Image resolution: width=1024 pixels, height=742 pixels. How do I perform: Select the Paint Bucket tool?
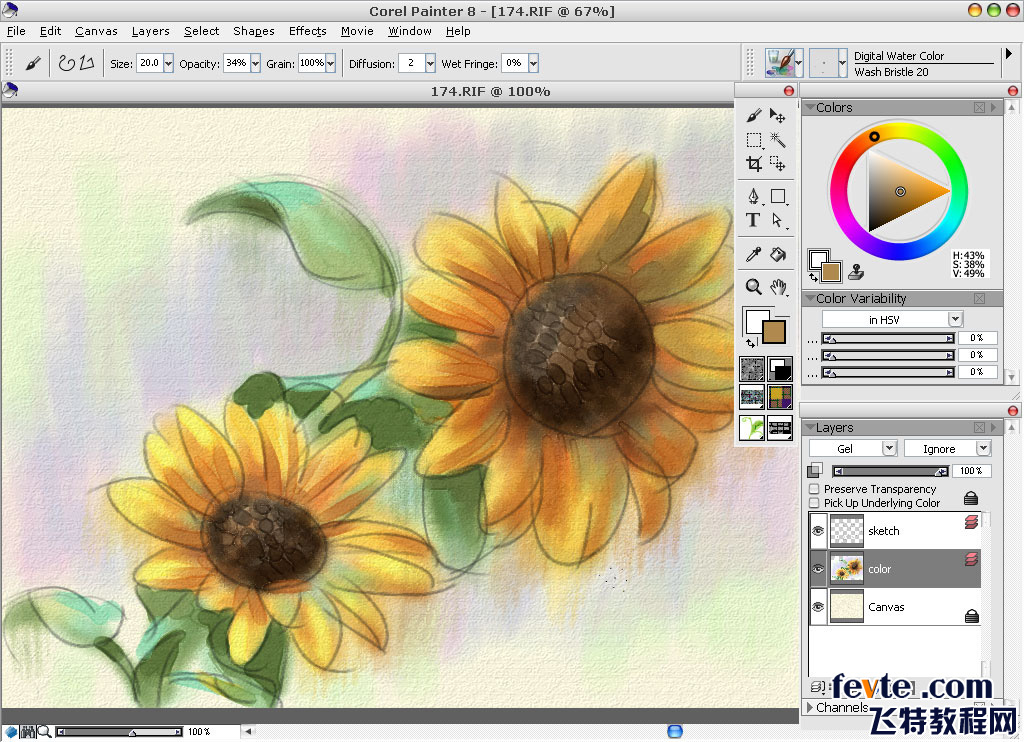777,254
